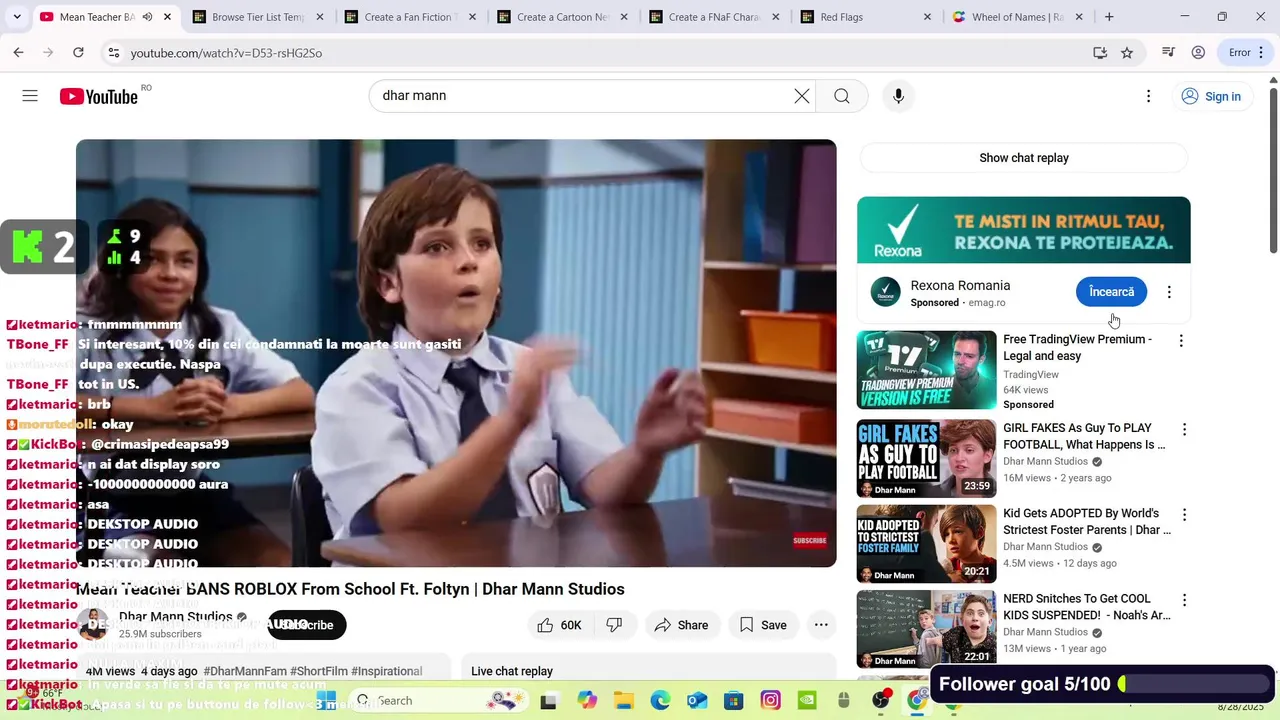Image resolution: width=1280 pixels, height=720 pixels.
Task: Open the Free TradingView Premium title
Action: [x=1077, y=347]
